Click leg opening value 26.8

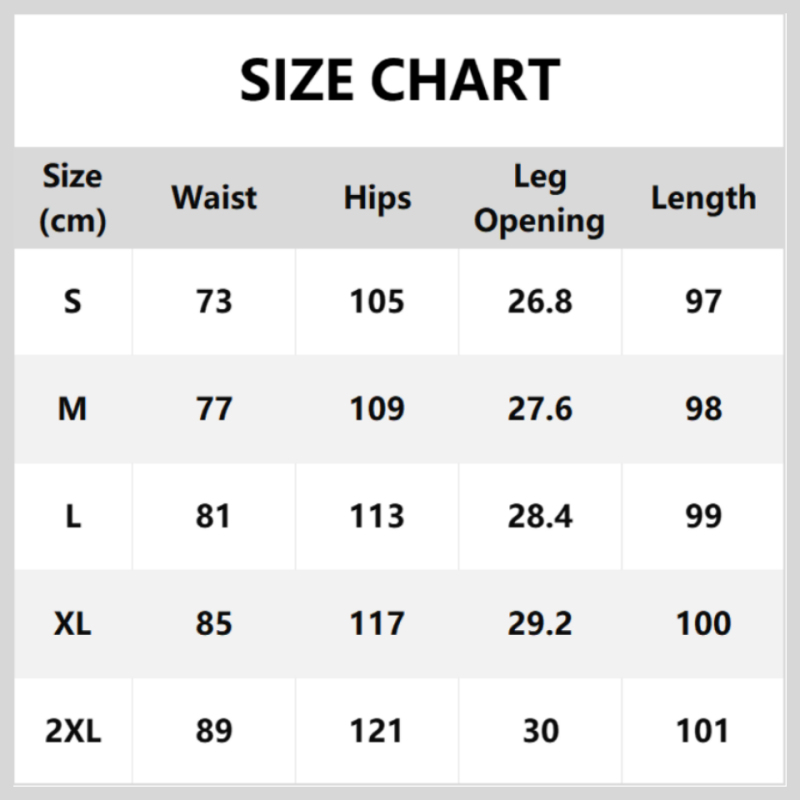point(540,301)
